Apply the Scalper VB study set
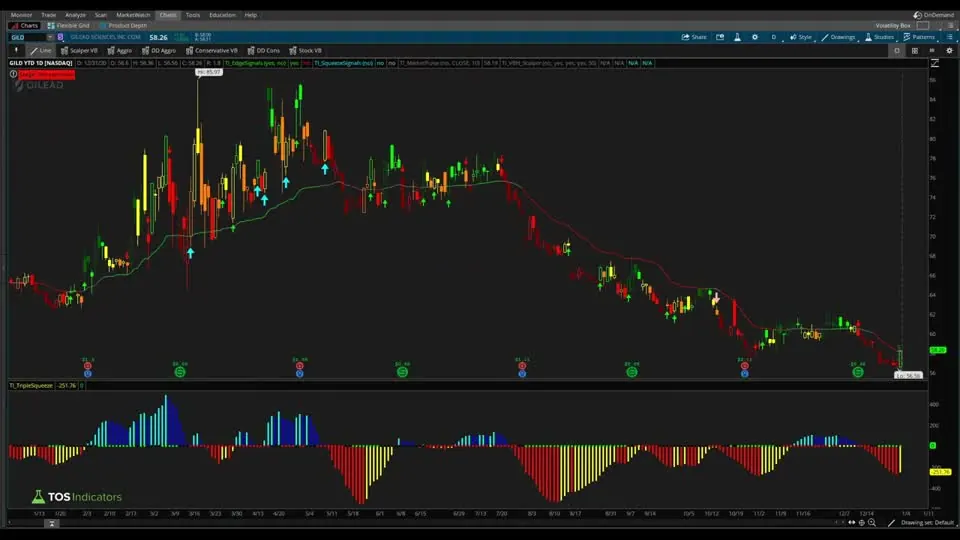Viewport: 960px width, 540px height. pyautogui.click(x=79, y=51)
